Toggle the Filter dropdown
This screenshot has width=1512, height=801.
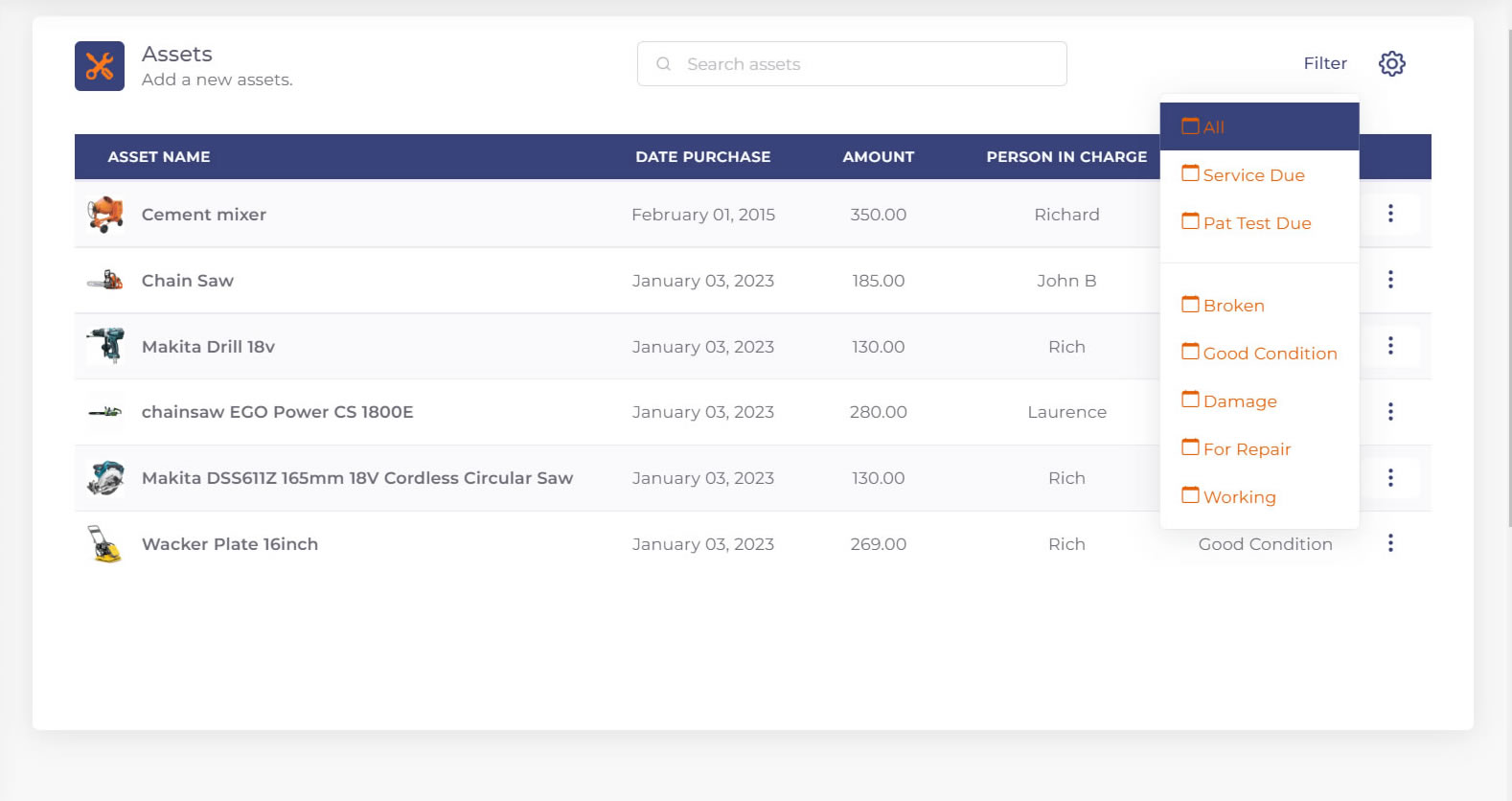[x=1325, y=63]
